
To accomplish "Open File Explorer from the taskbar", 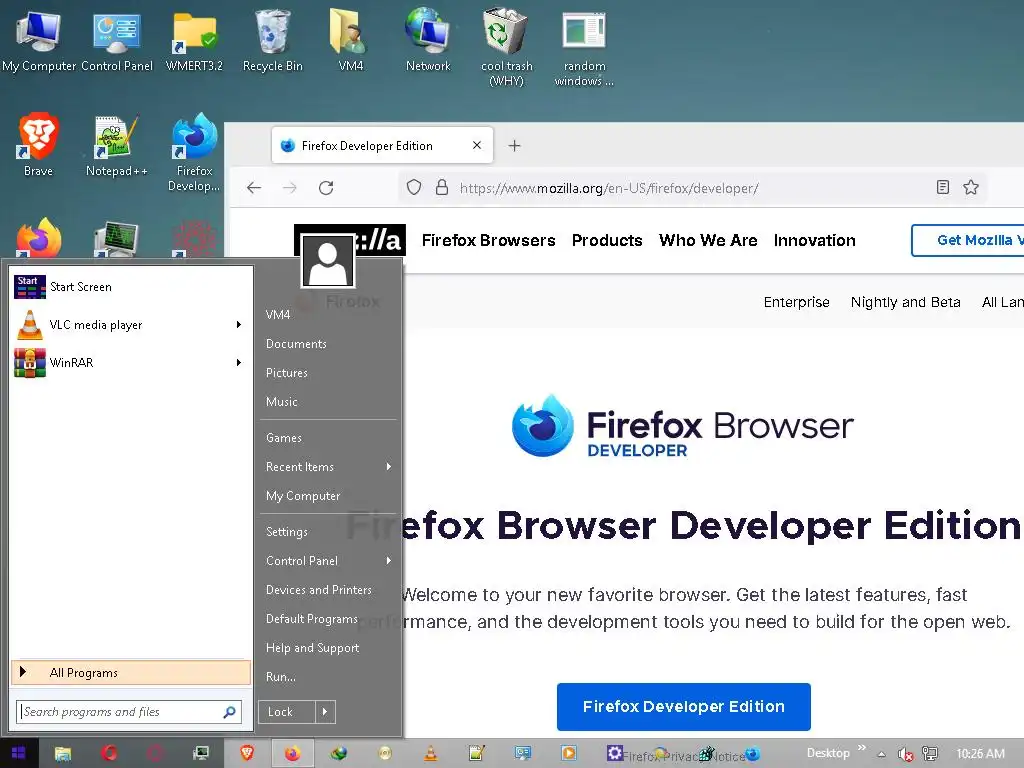I will 63,754.
